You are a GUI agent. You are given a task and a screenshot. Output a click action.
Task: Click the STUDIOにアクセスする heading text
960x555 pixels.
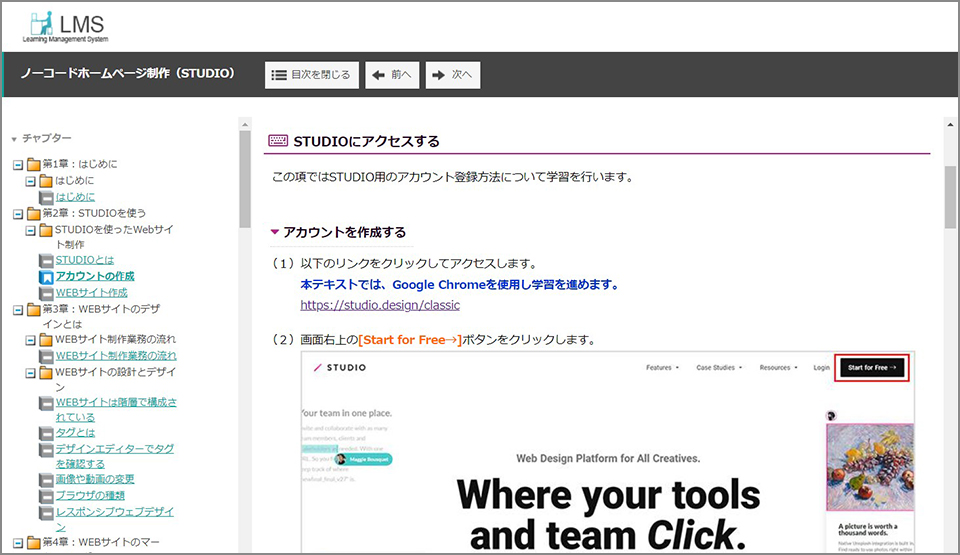click(366, 142)
